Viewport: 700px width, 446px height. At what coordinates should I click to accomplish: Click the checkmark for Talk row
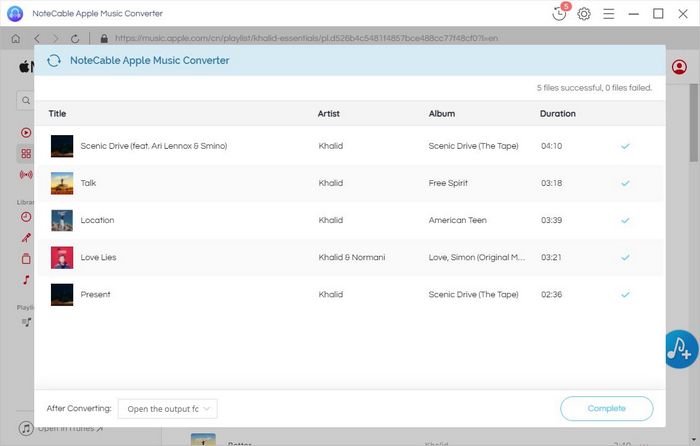625,183
